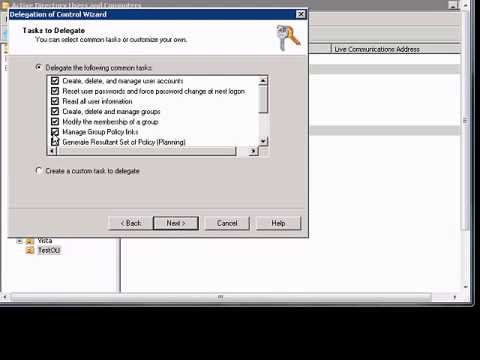Click the main window's scroll left arrow
This screenshot has width=480, height=360.
coord(5,297)
